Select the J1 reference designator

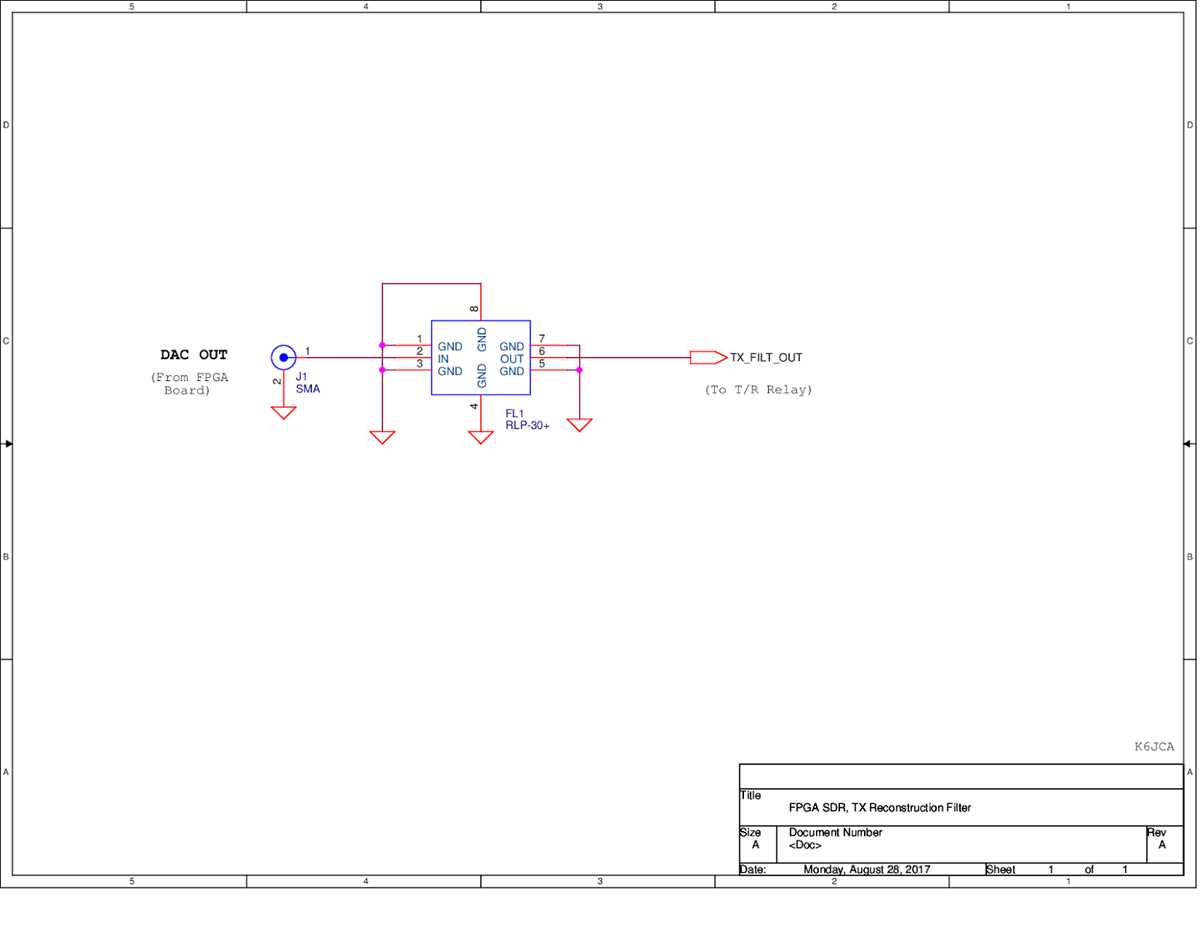(302, 376)
